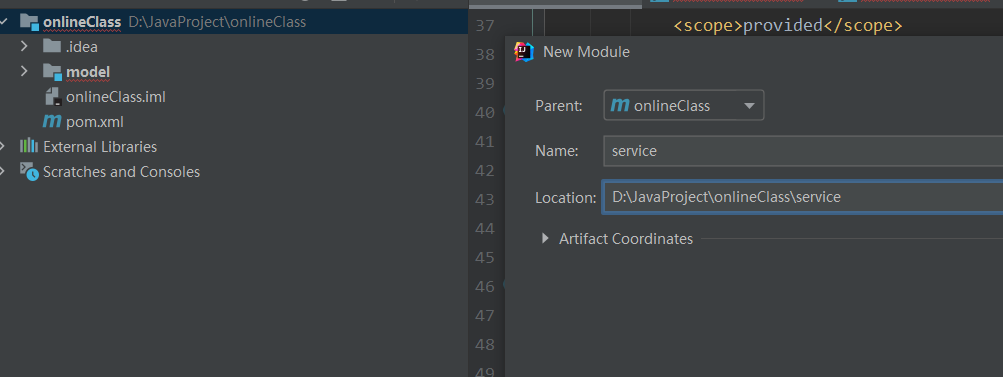Image resolution: width=1003 pixels, height=377 pixels.
Task: Select the model module name
Action: tap(88, 72)
